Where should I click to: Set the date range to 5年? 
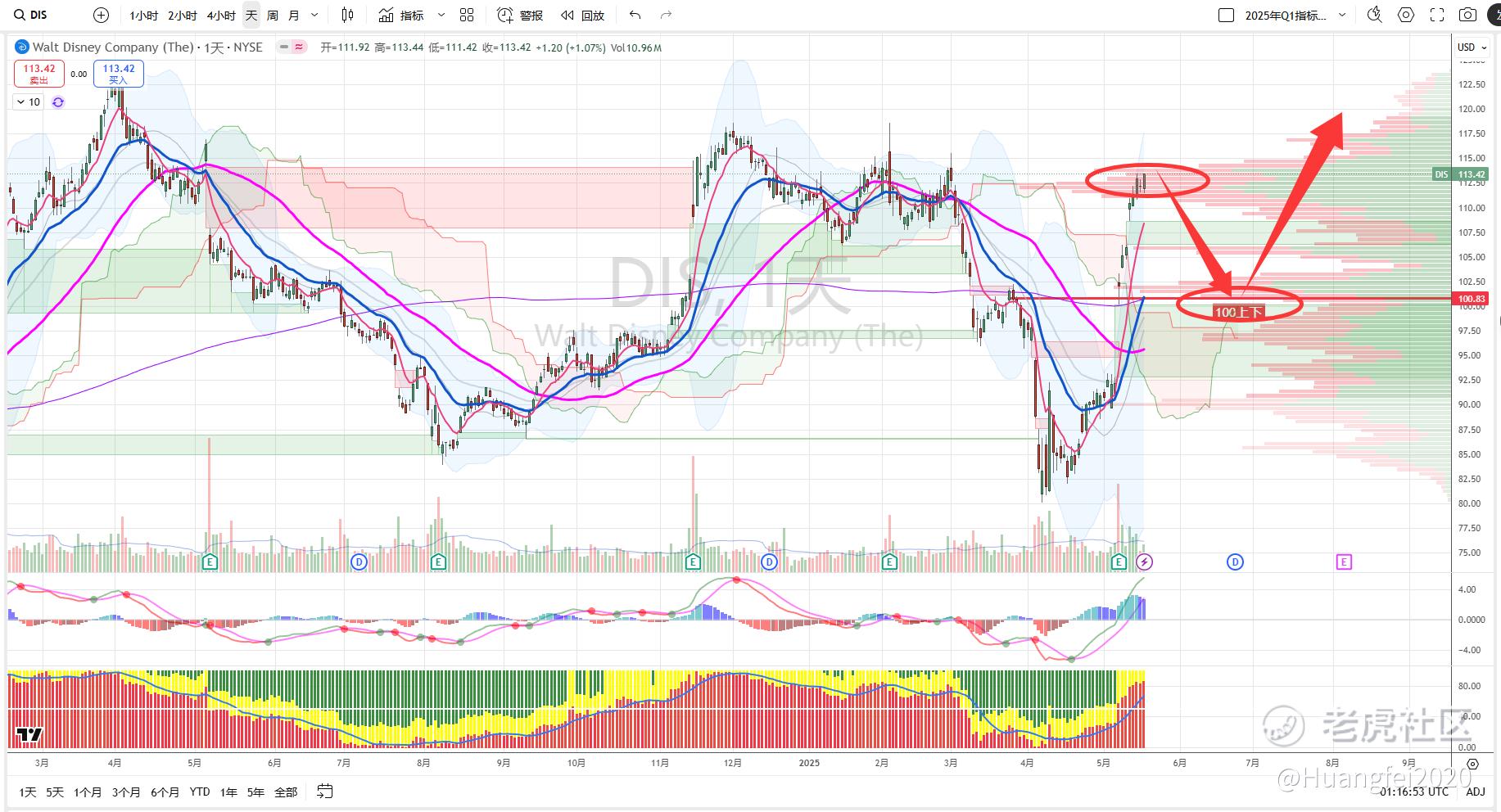click(255, 792)
